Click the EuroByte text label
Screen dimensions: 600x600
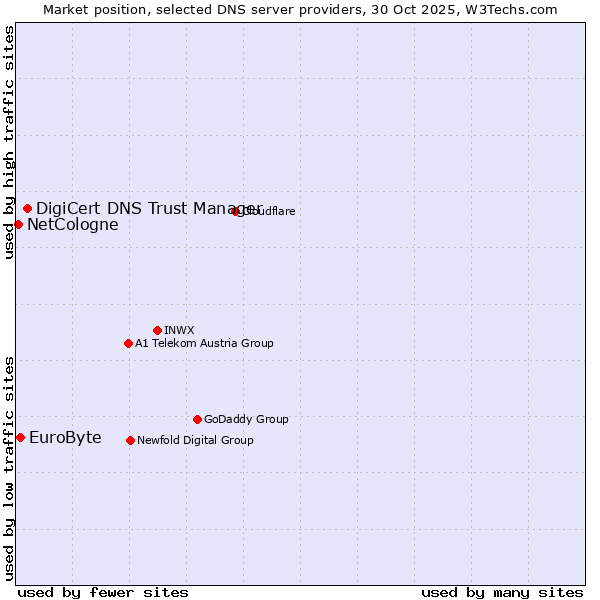click(x=65, y=438)
